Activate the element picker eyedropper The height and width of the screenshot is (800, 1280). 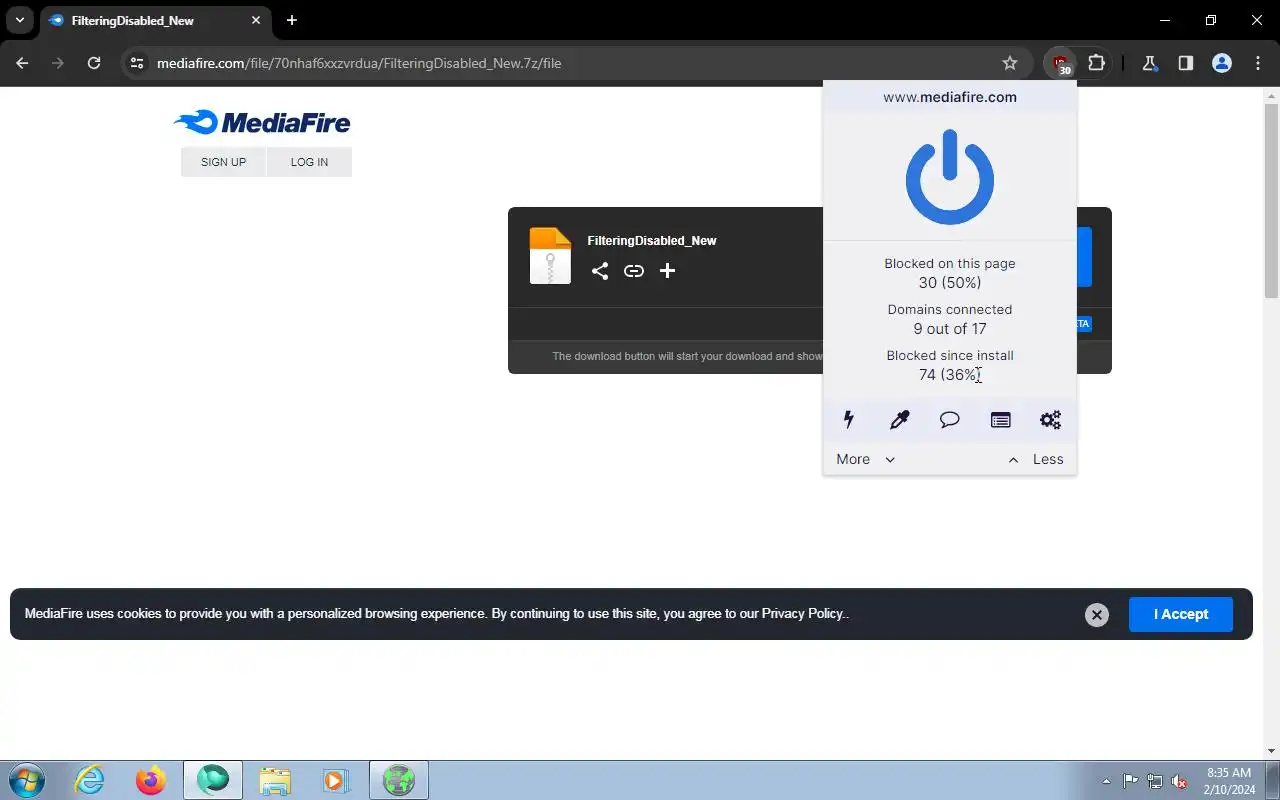899,420
